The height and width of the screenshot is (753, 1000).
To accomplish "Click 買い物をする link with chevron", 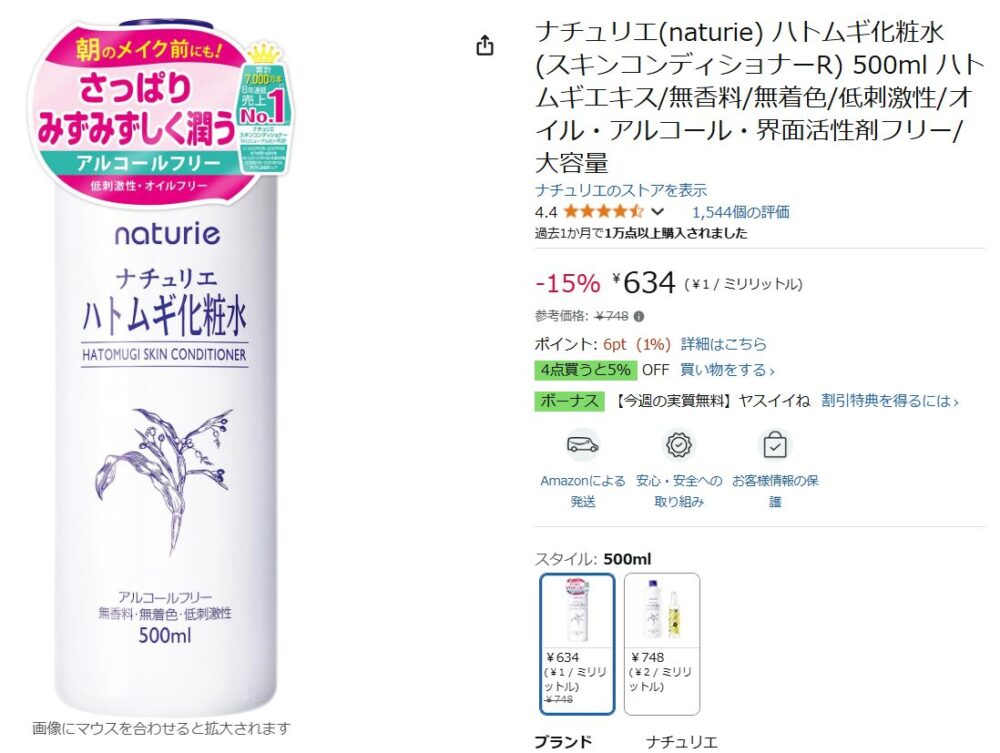I will (727, 370).
